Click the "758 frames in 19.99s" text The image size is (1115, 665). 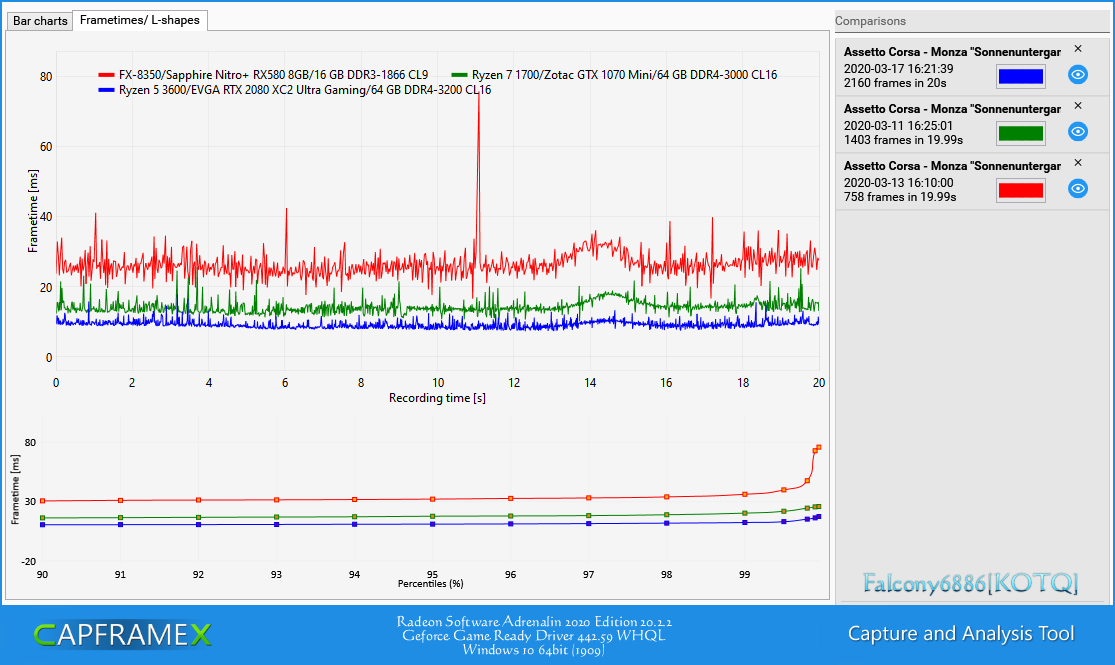900,197
